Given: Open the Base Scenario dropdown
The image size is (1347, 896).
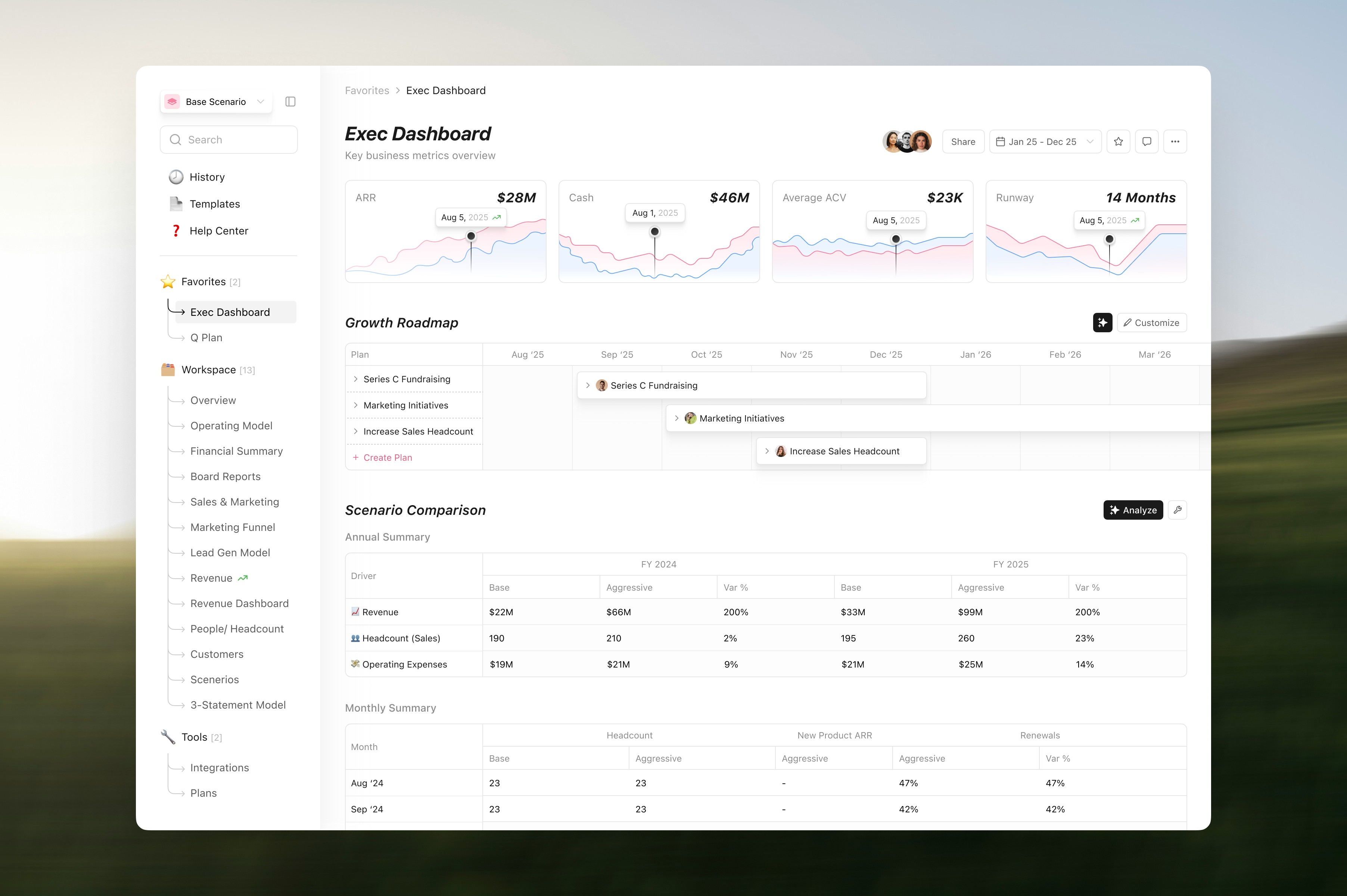Looking at the screenshot, I should [x=216, y=102].
